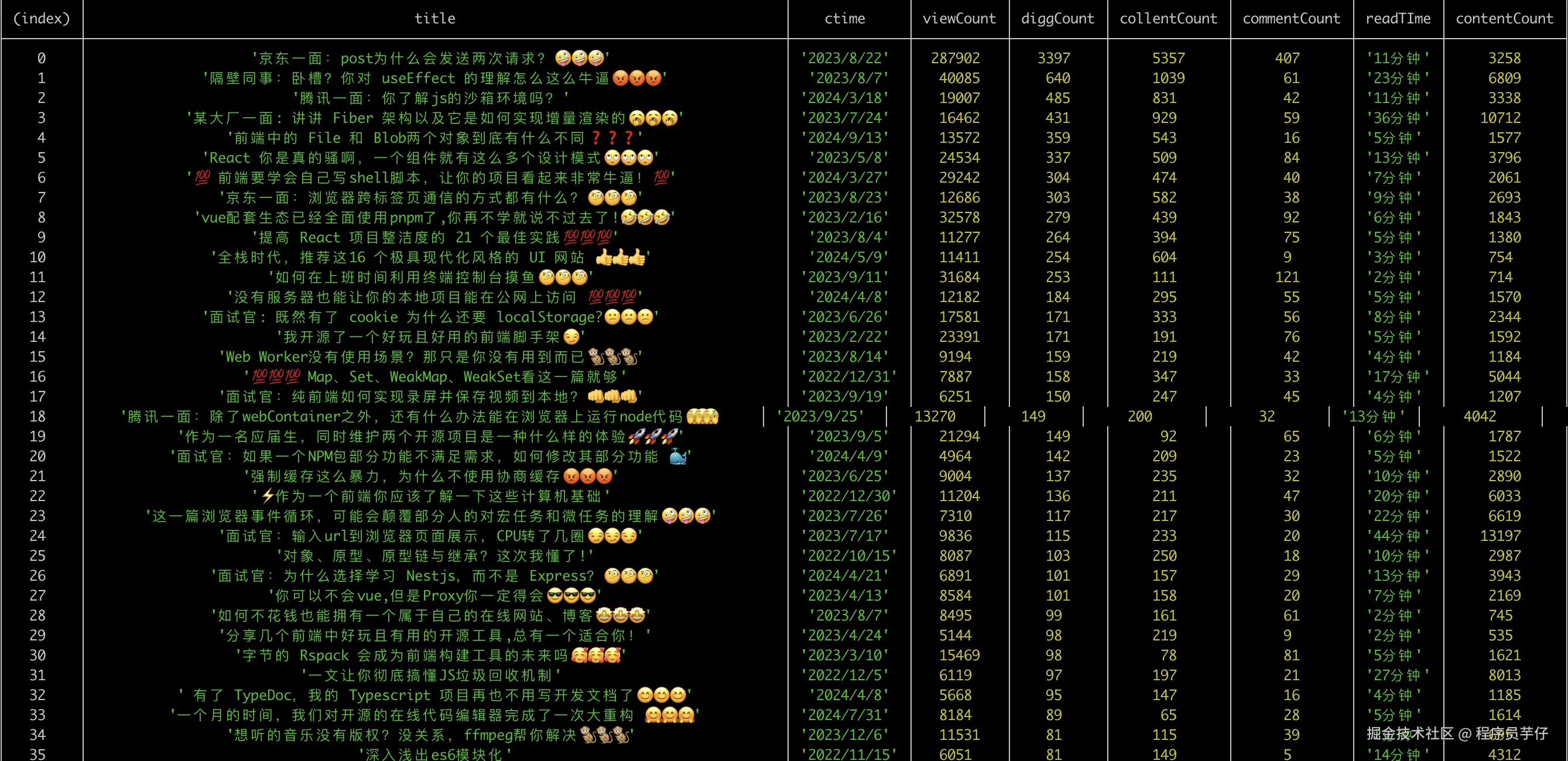1568x761 pixels.
Task: Click the date '2024/9/13' cell
Action: [844, 138]
